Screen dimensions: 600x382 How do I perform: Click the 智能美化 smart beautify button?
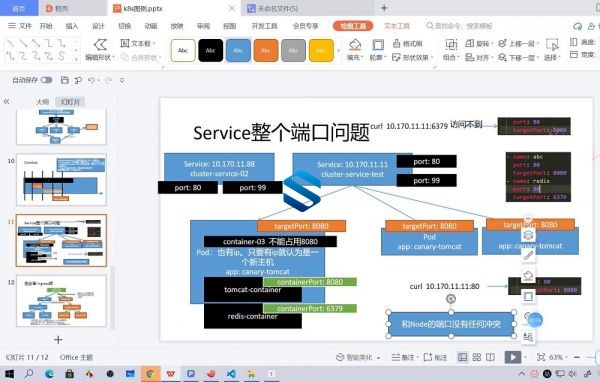tap(358, 357)
